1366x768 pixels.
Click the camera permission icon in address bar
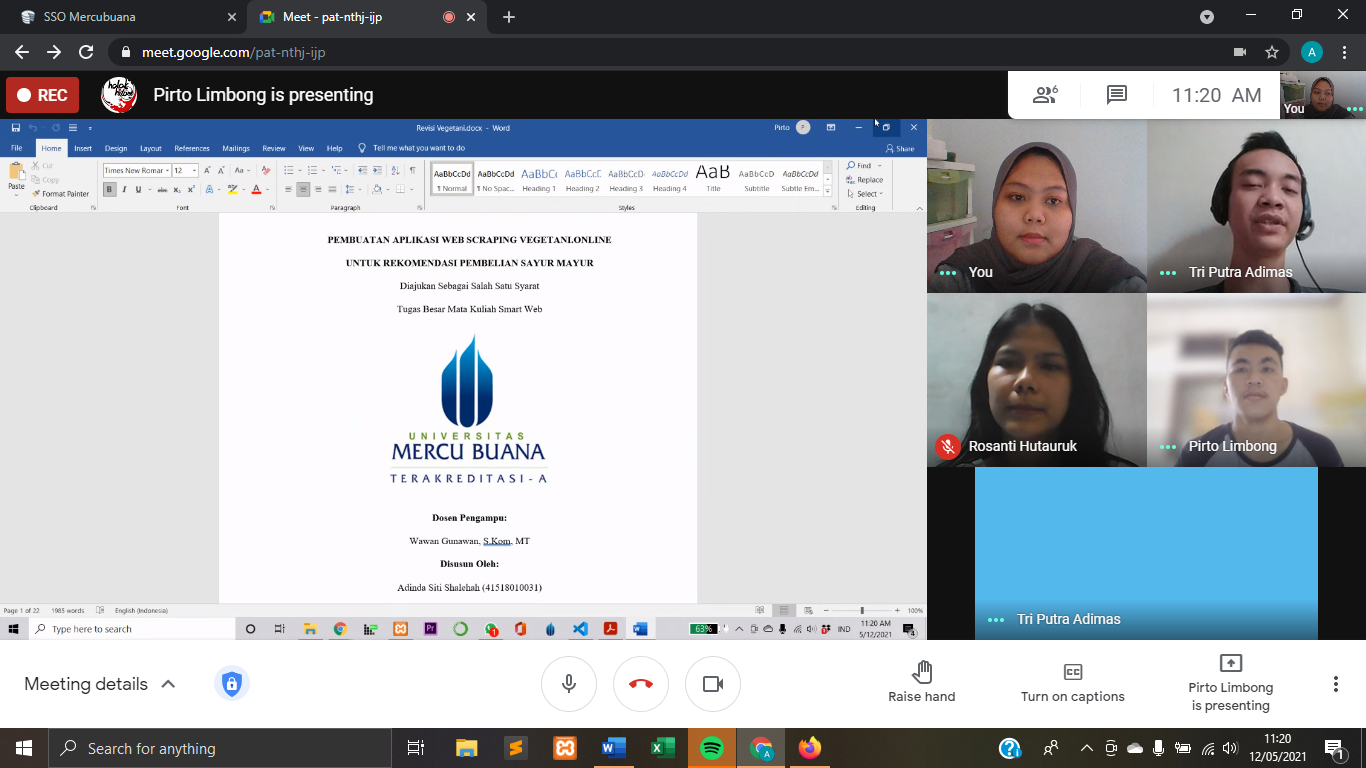1240,52
